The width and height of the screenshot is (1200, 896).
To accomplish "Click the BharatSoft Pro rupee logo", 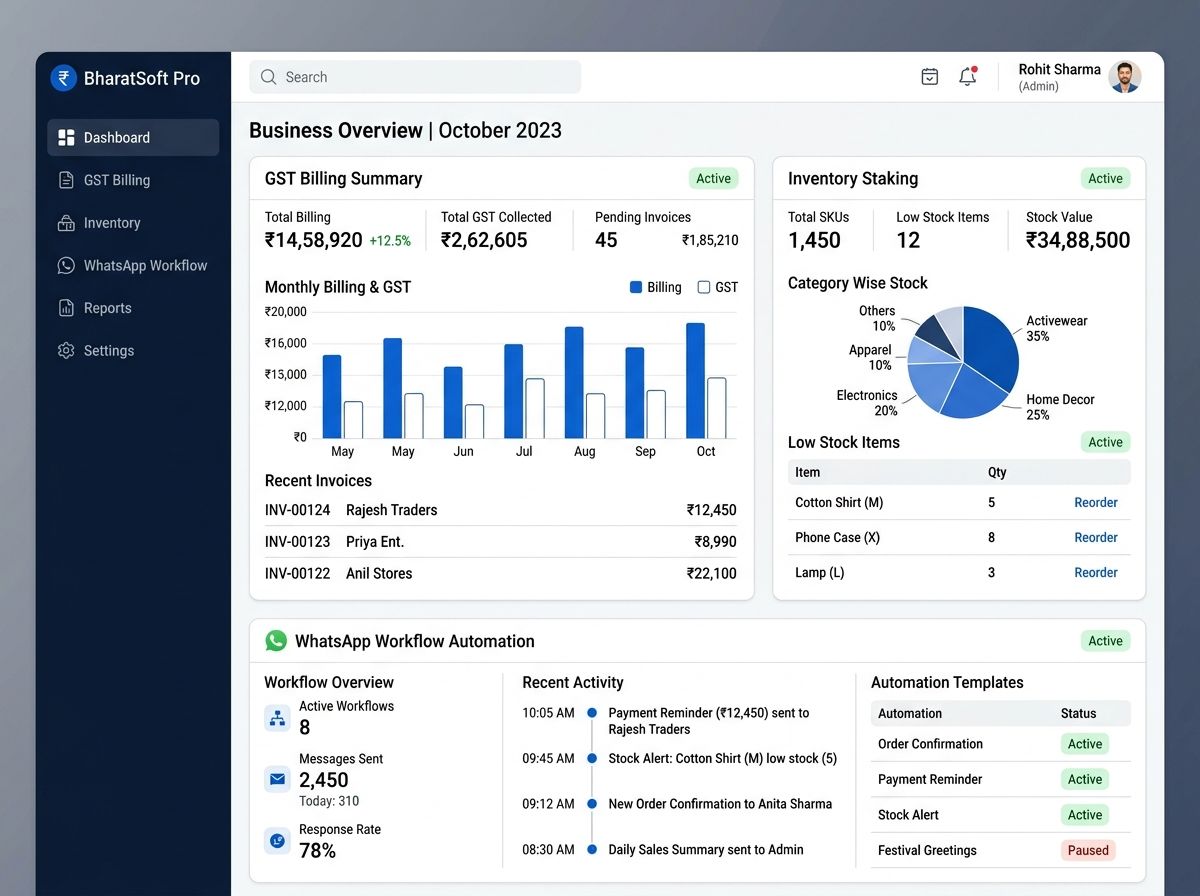I will (x=63, y=78).
